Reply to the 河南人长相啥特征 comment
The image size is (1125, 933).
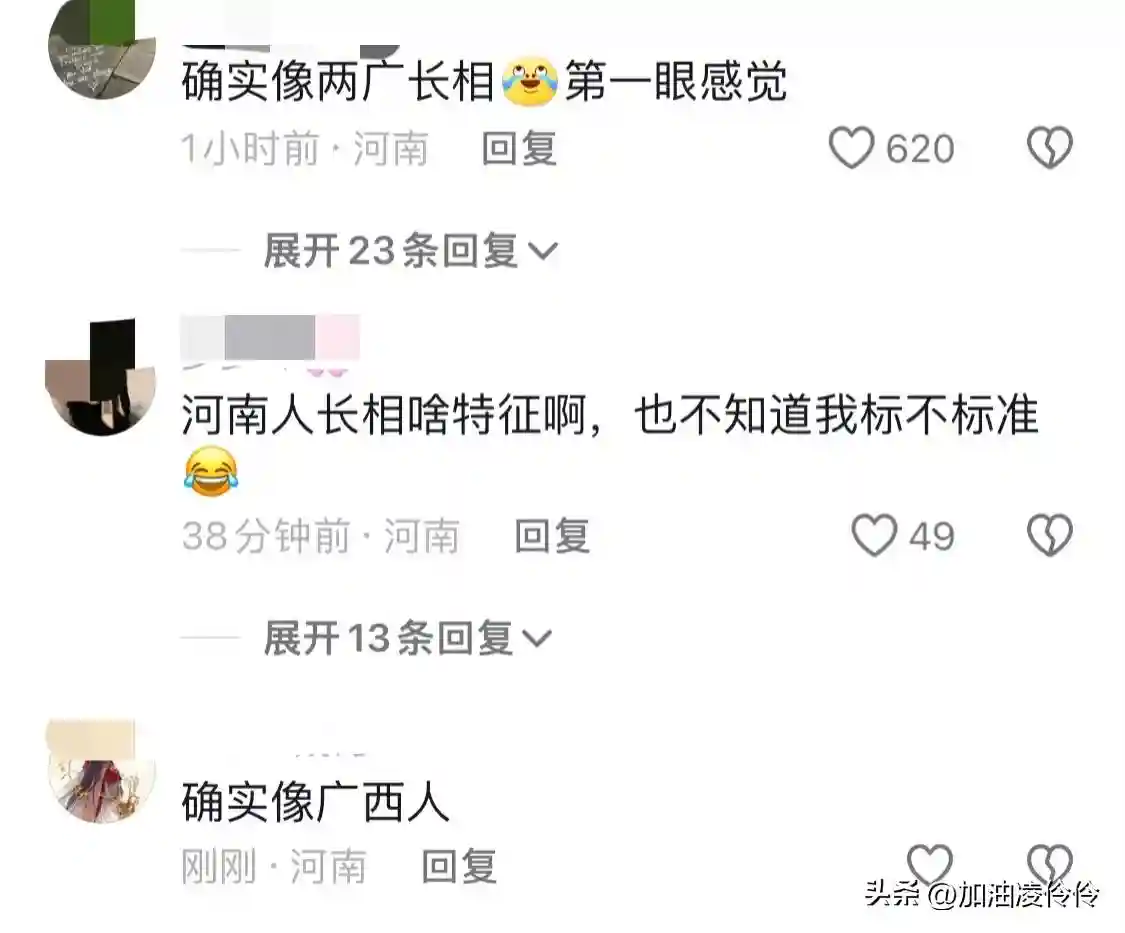[552, 536]
